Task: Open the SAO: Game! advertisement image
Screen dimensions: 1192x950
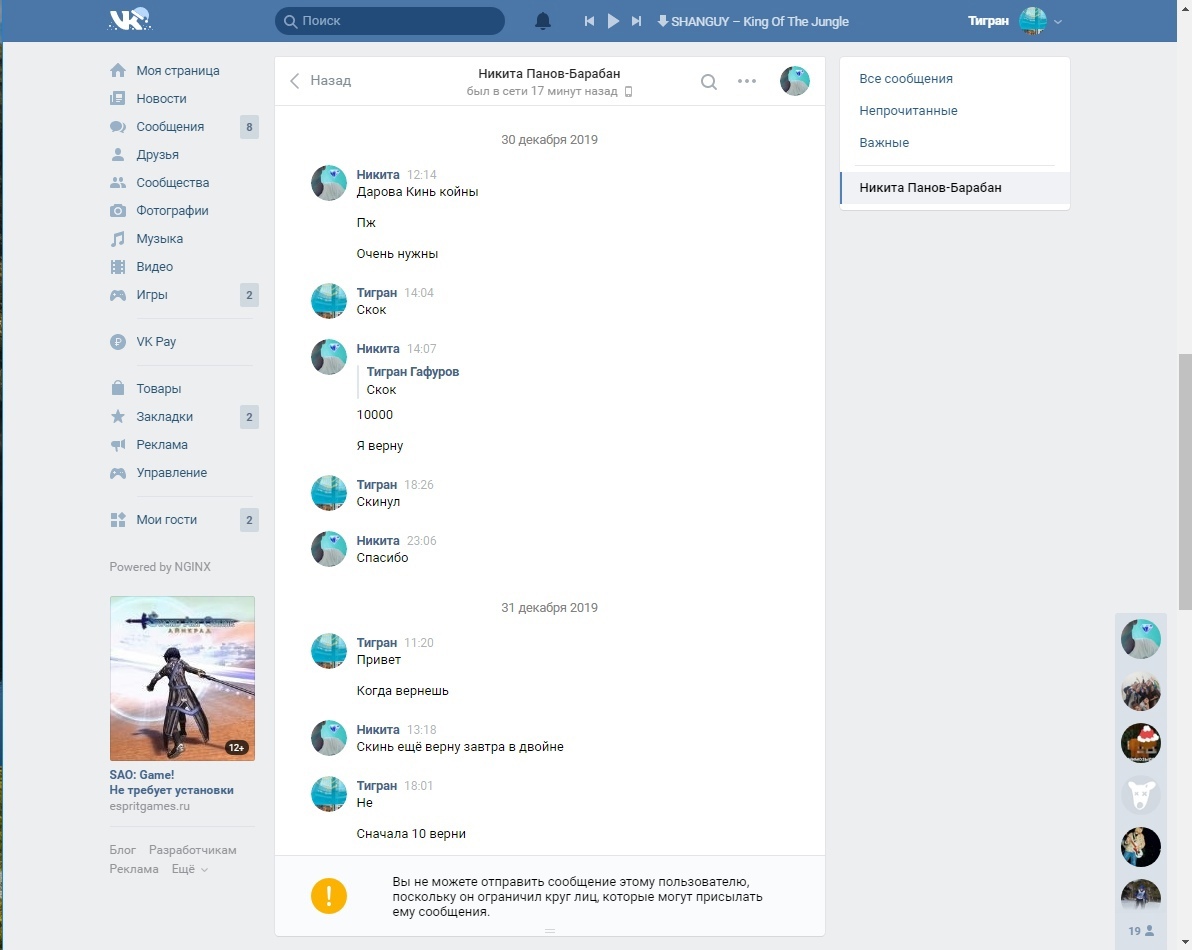Action: tap(182, 678)
